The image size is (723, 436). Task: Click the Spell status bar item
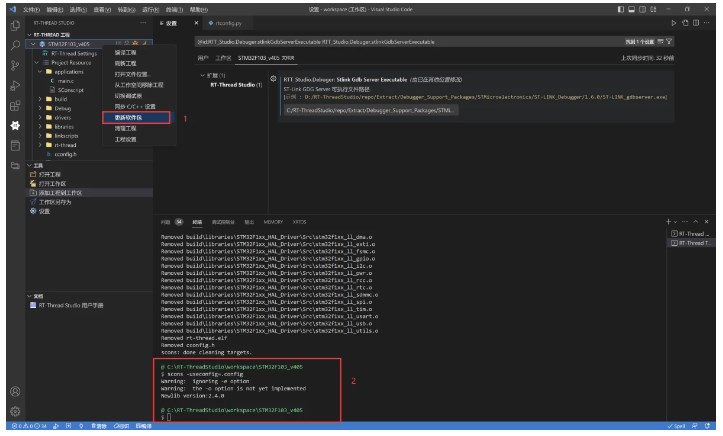pos(676,426)
